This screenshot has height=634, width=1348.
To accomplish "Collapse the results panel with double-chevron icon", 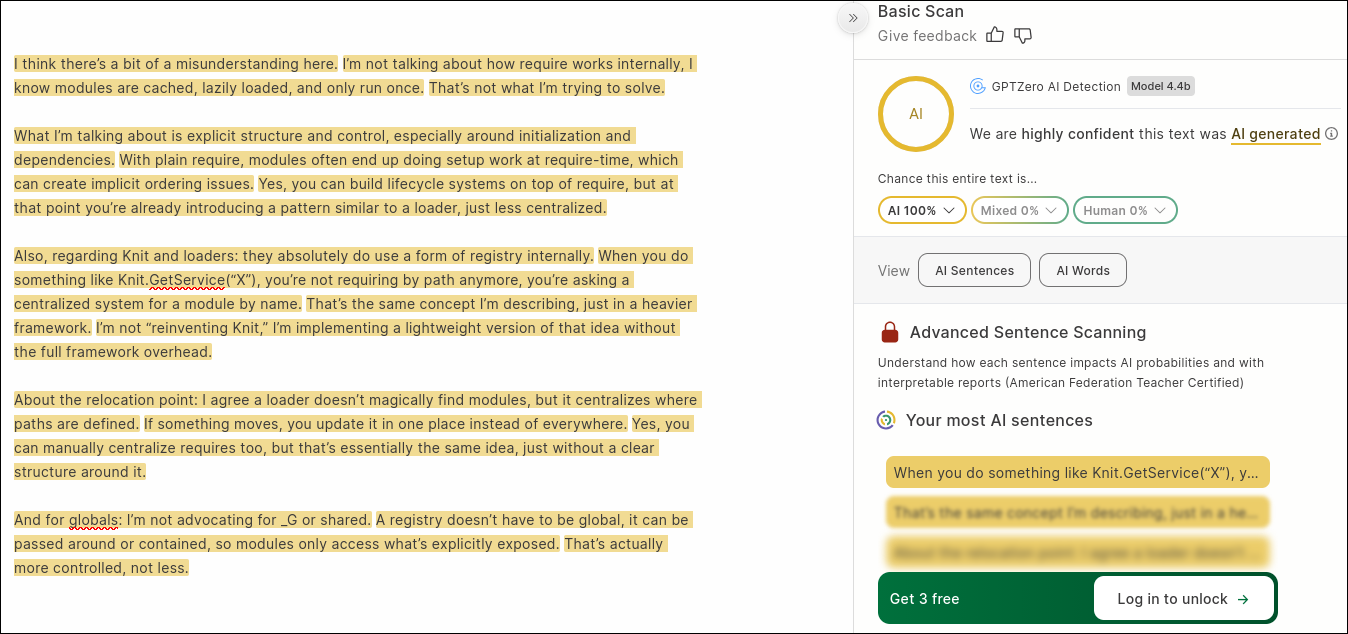I will (853, 18).
